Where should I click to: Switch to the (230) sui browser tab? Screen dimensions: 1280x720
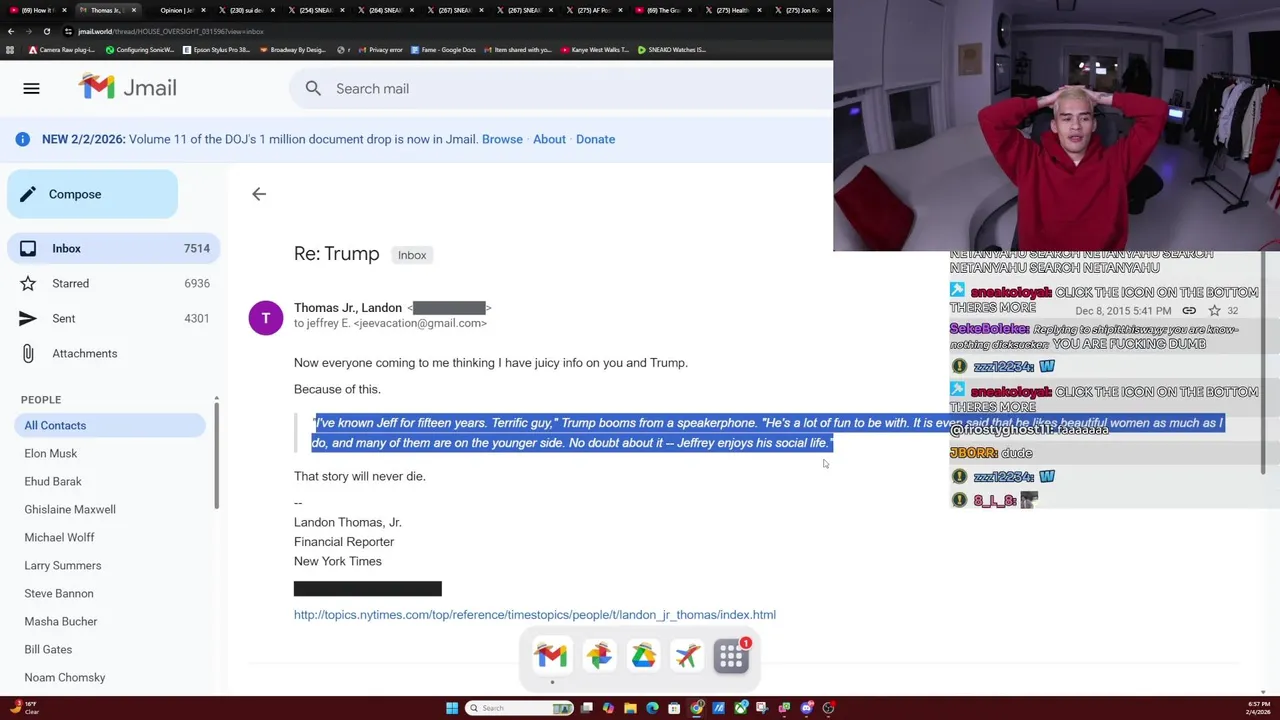pyautogui.click(x=245, y=10)
